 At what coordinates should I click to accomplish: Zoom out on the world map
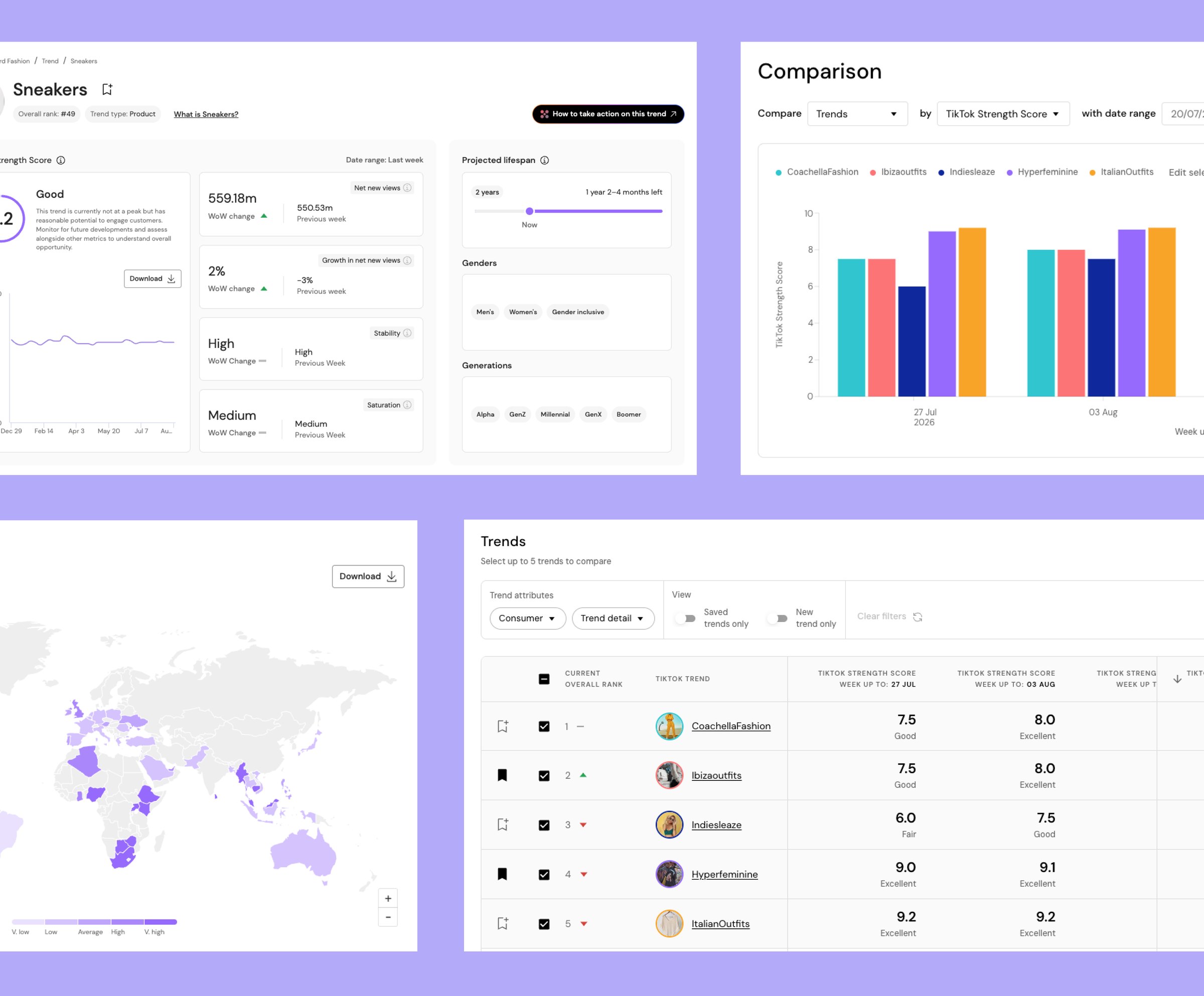click(388, 917)
